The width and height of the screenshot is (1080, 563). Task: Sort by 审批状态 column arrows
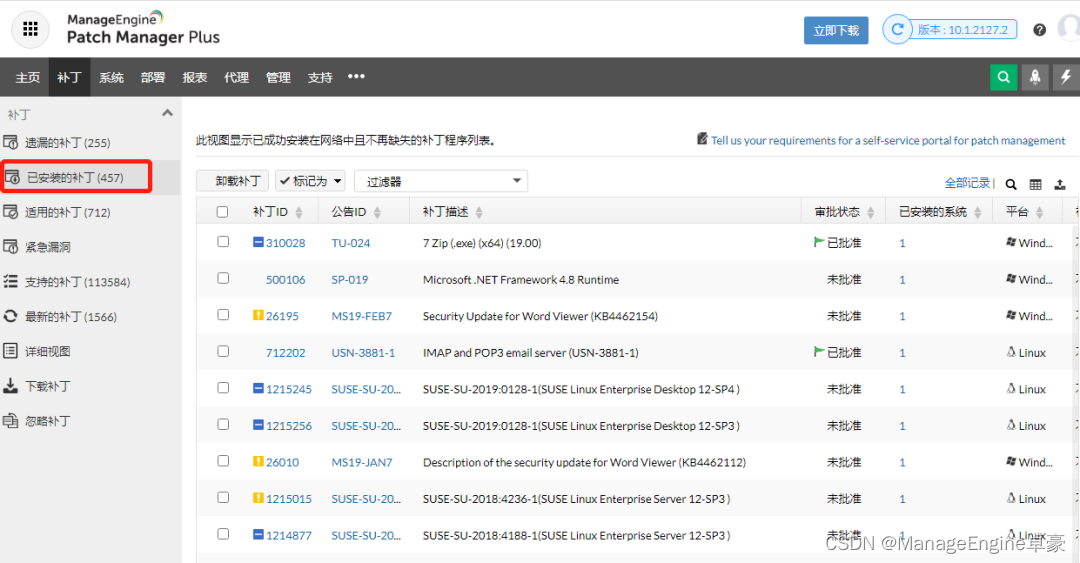[871, 212]
